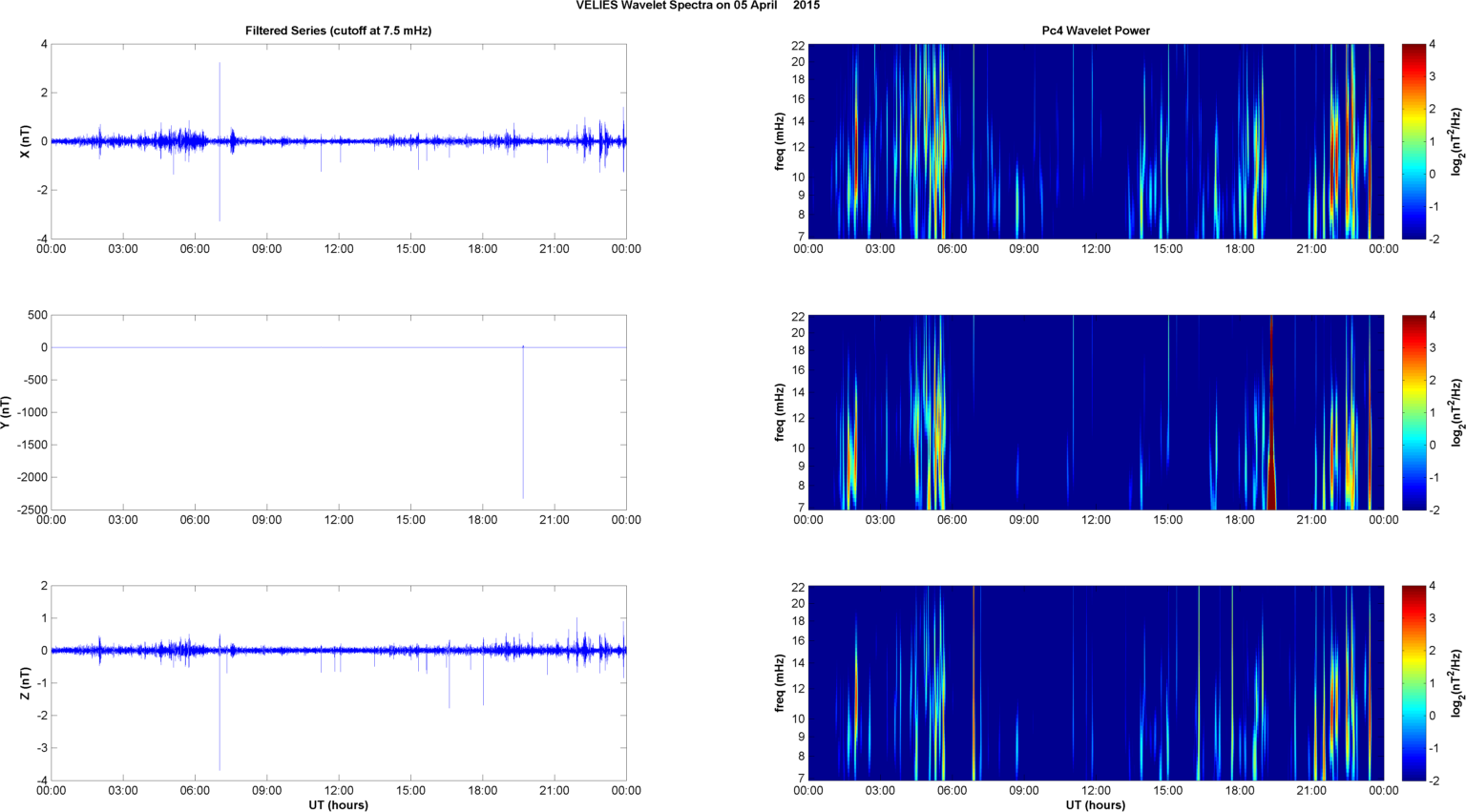Click UT (hours) label under Z series plot

click(338, 804)
